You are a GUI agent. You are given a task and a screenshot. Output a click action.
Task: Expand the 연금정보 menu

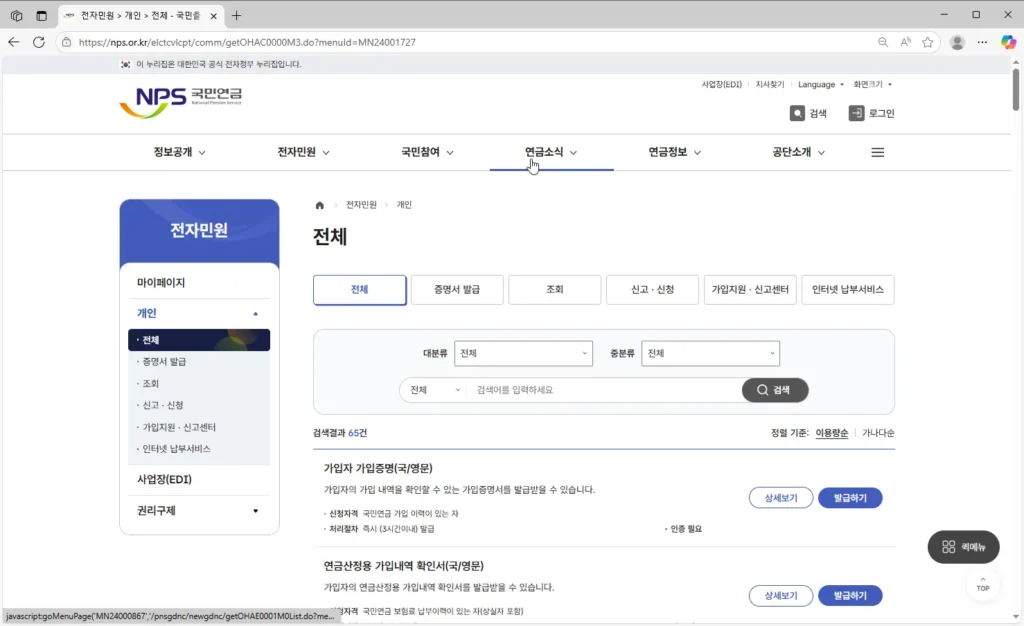pyautogui.click(x=675, y=152)
